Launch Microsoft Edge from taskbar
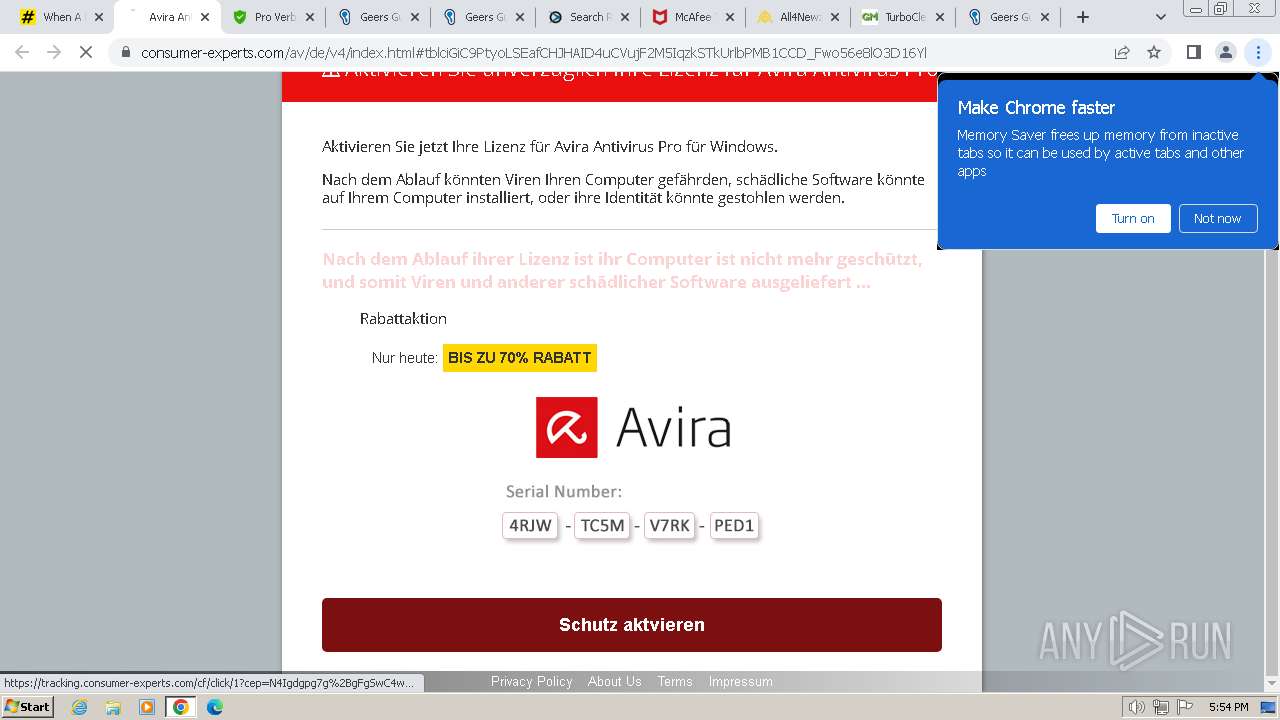Screen dimensions: 1280x720 pyautogui.click(x=215, y=707)
